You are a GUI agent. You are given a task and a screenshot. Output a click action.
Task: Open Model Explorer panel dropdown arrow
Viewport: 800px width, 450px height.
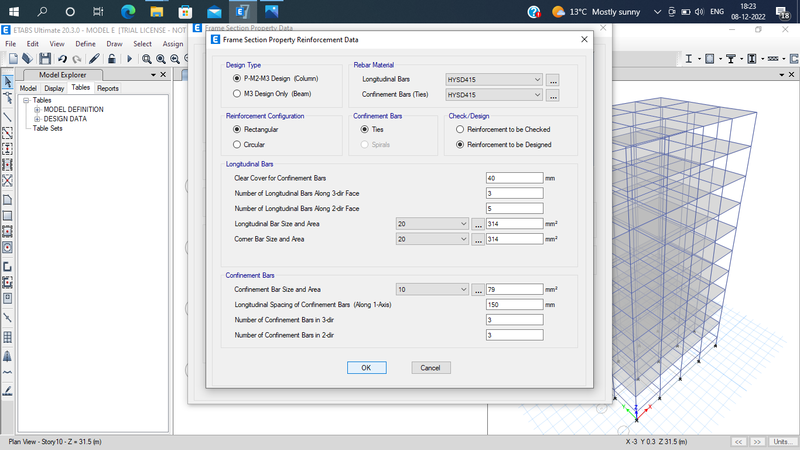[153, 75]
